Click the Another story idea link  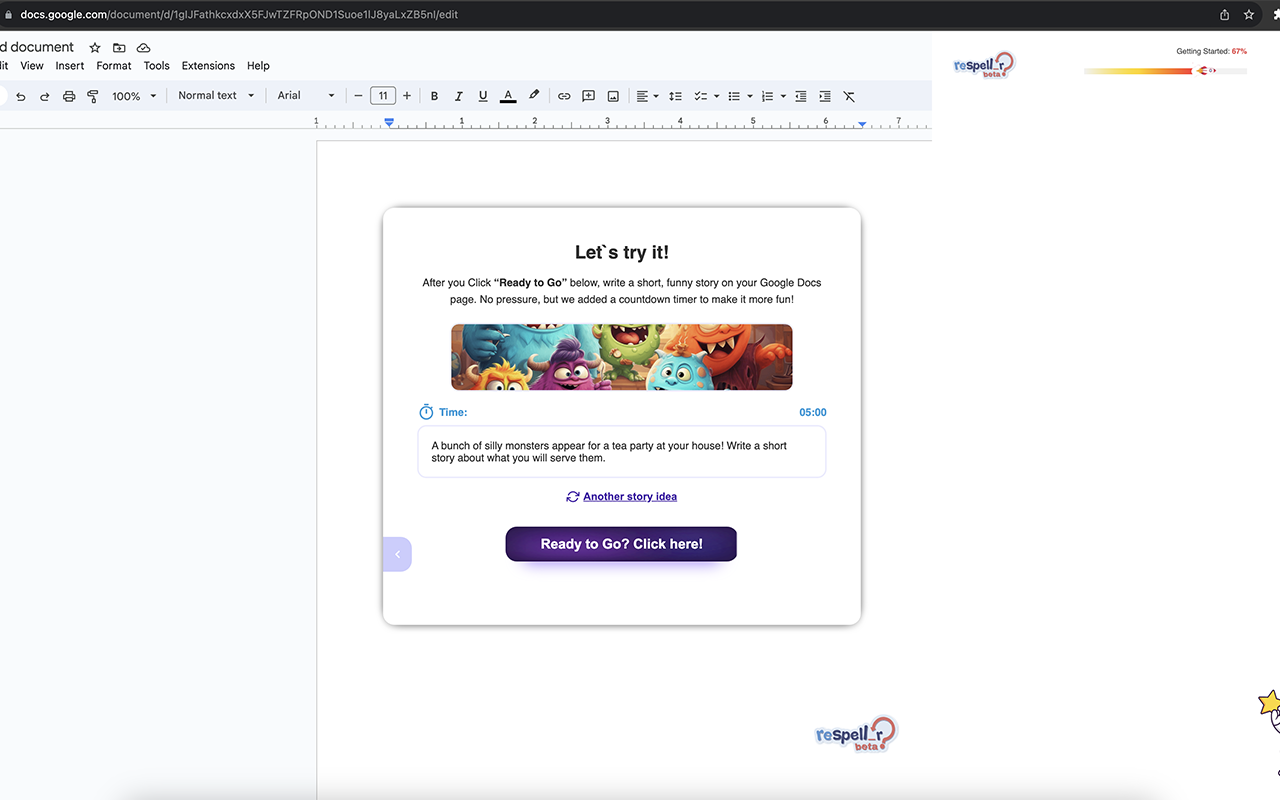[x=630, y=496]
